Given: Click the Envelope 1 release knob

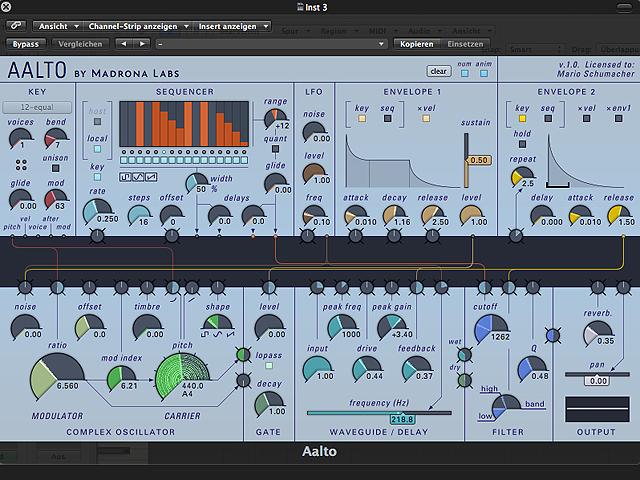Looking at the screenshot, I should coord(433,215).
